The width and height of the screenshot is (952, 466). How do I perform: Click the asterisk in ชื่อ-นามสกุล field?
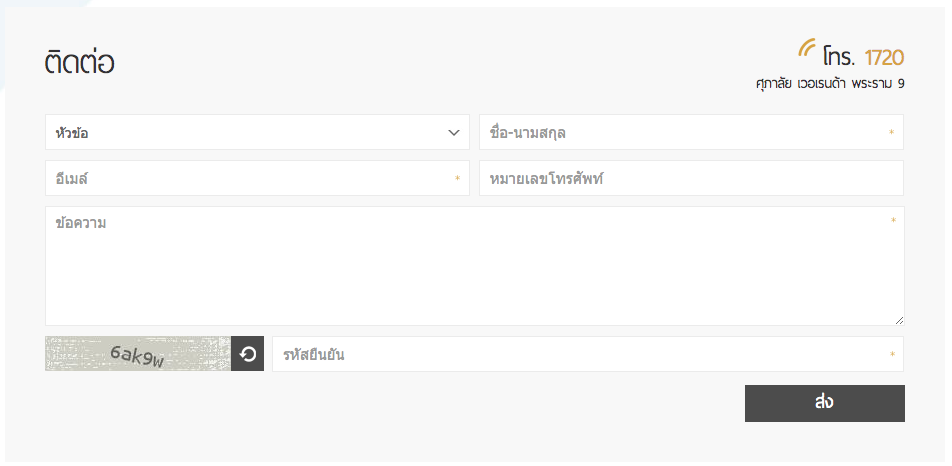[x=891, y=132]
